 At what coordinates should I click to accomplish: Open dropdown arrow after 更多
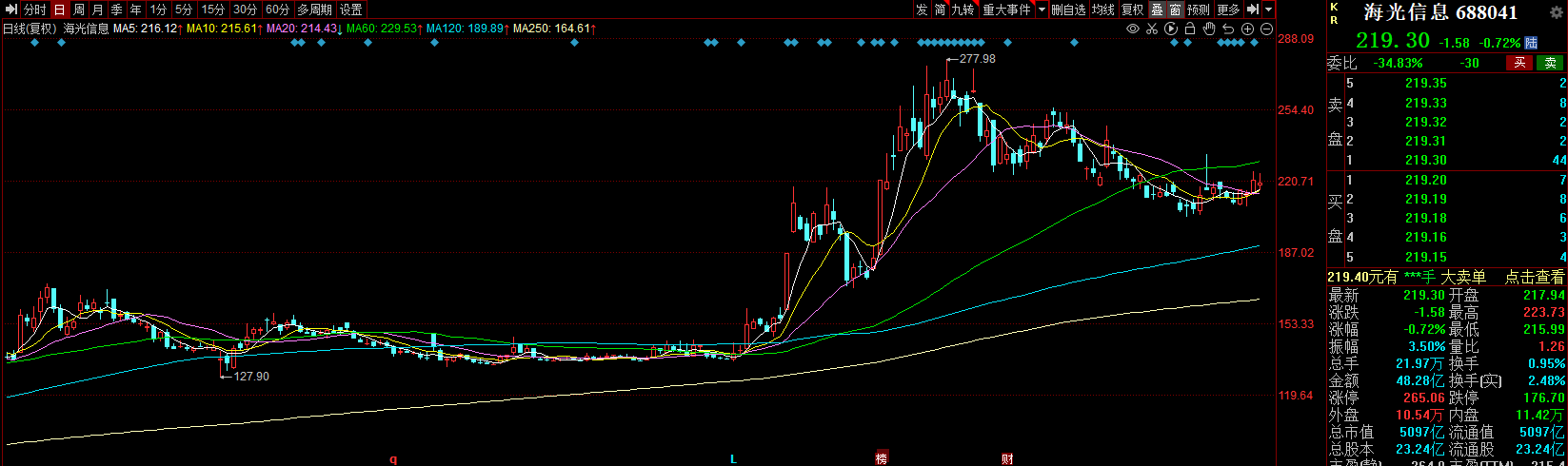point(1268,10)
